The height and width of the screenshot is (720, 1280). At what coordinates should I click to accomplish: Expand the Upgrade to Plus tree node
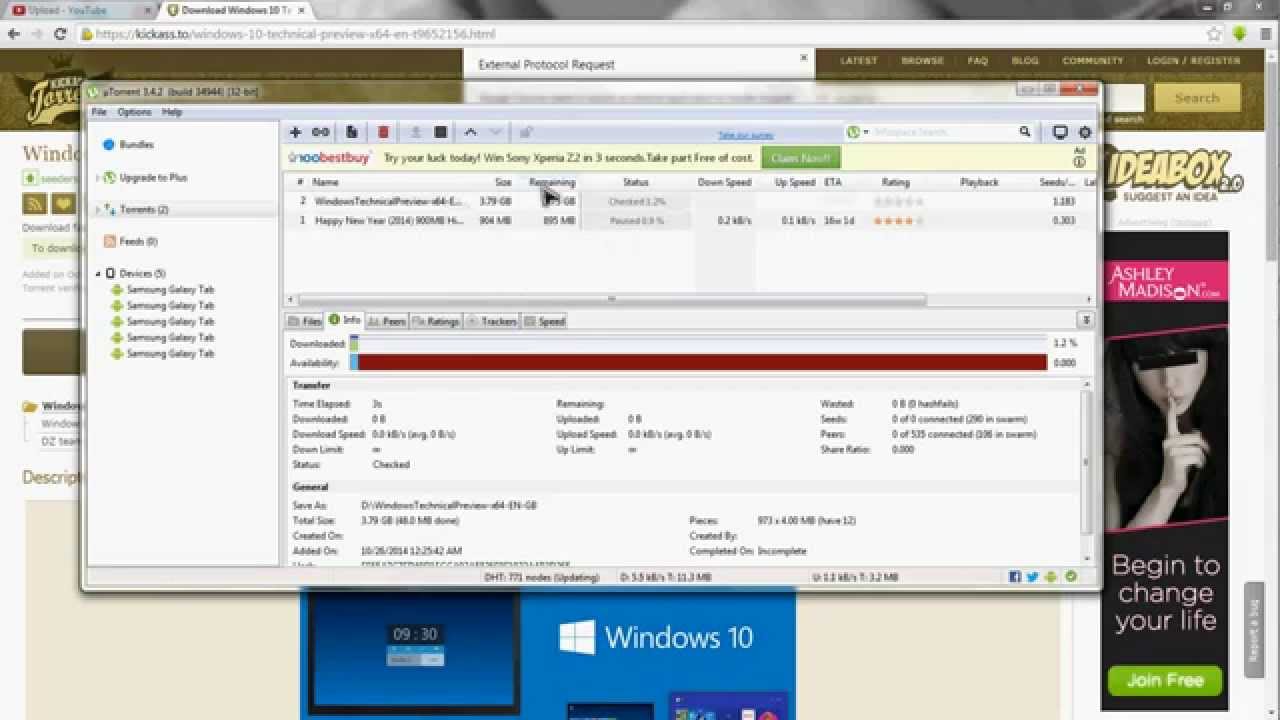pos(97,177)
